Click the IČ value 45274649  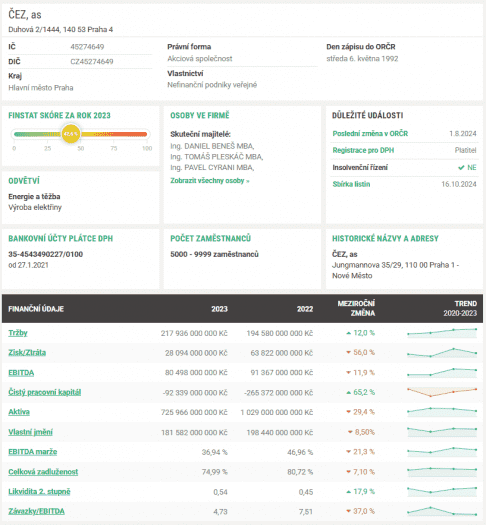[x=87, y=47]
